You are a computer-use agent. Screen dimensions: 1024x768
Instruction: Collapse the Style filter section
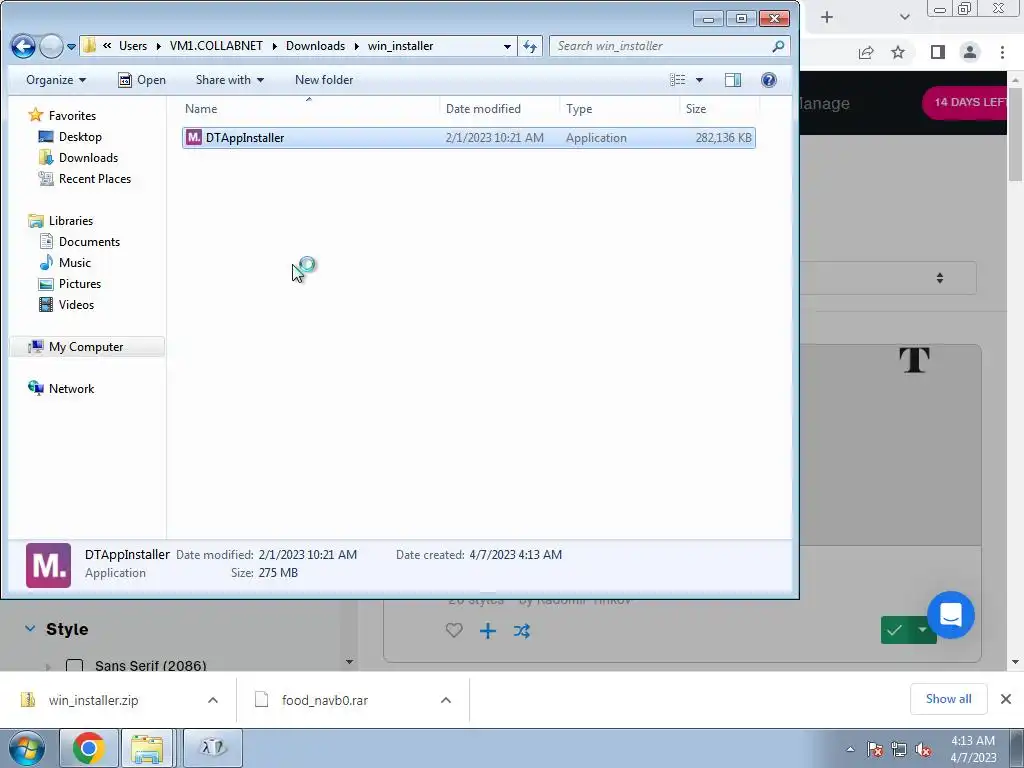coord(30,628)
